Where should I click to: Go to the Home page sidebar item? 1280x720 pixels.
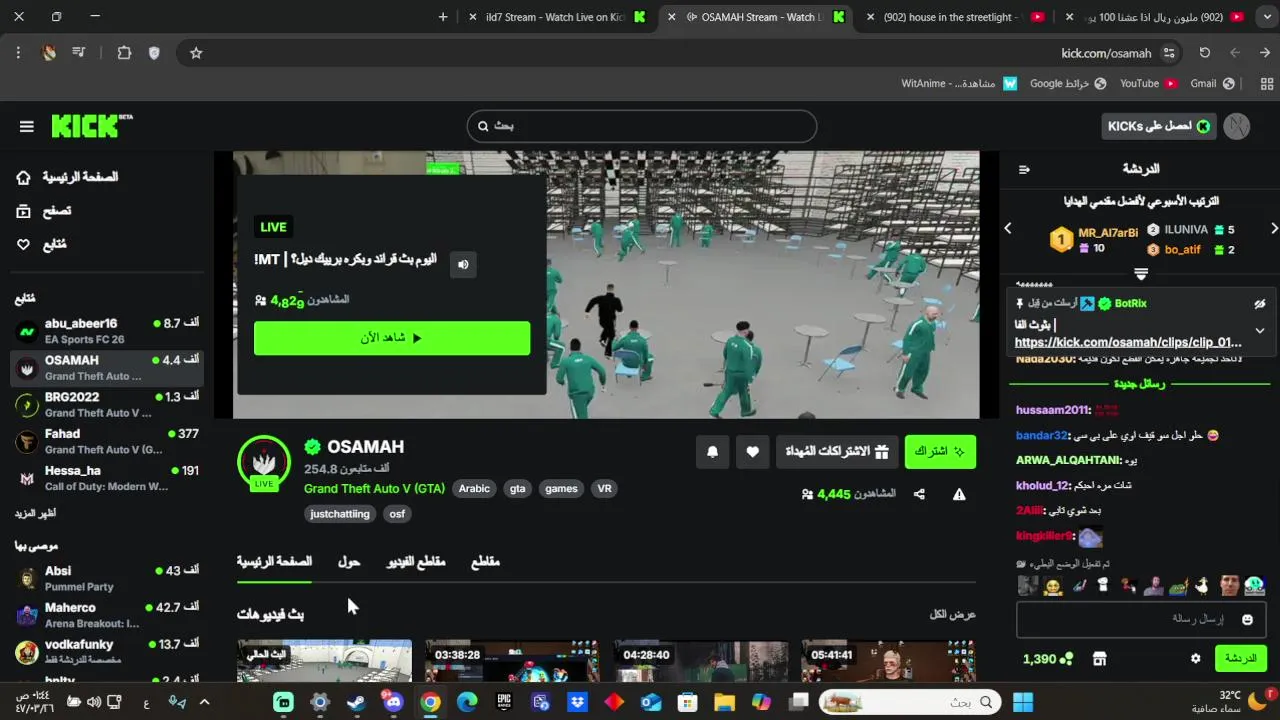coord(67,177)
